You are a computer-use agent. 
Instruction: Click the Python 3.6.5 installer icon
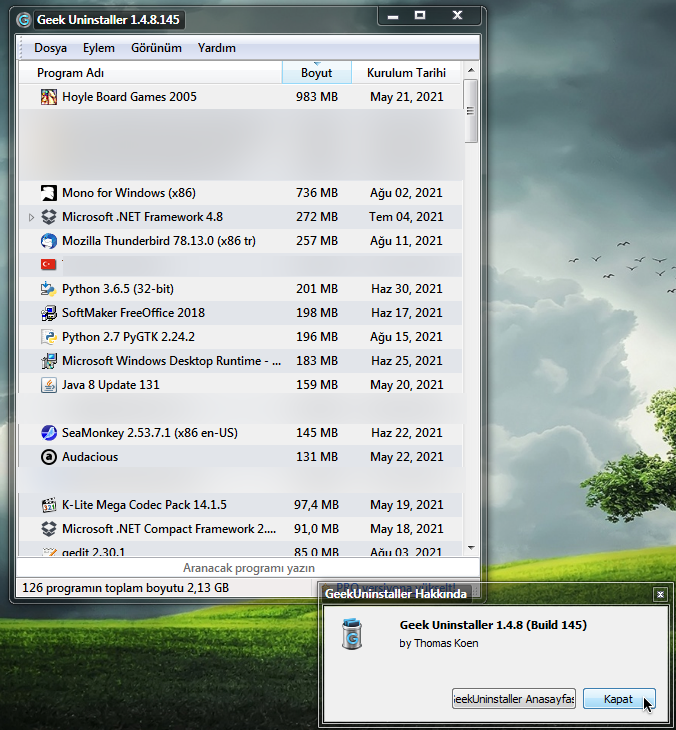coord(48,289)
